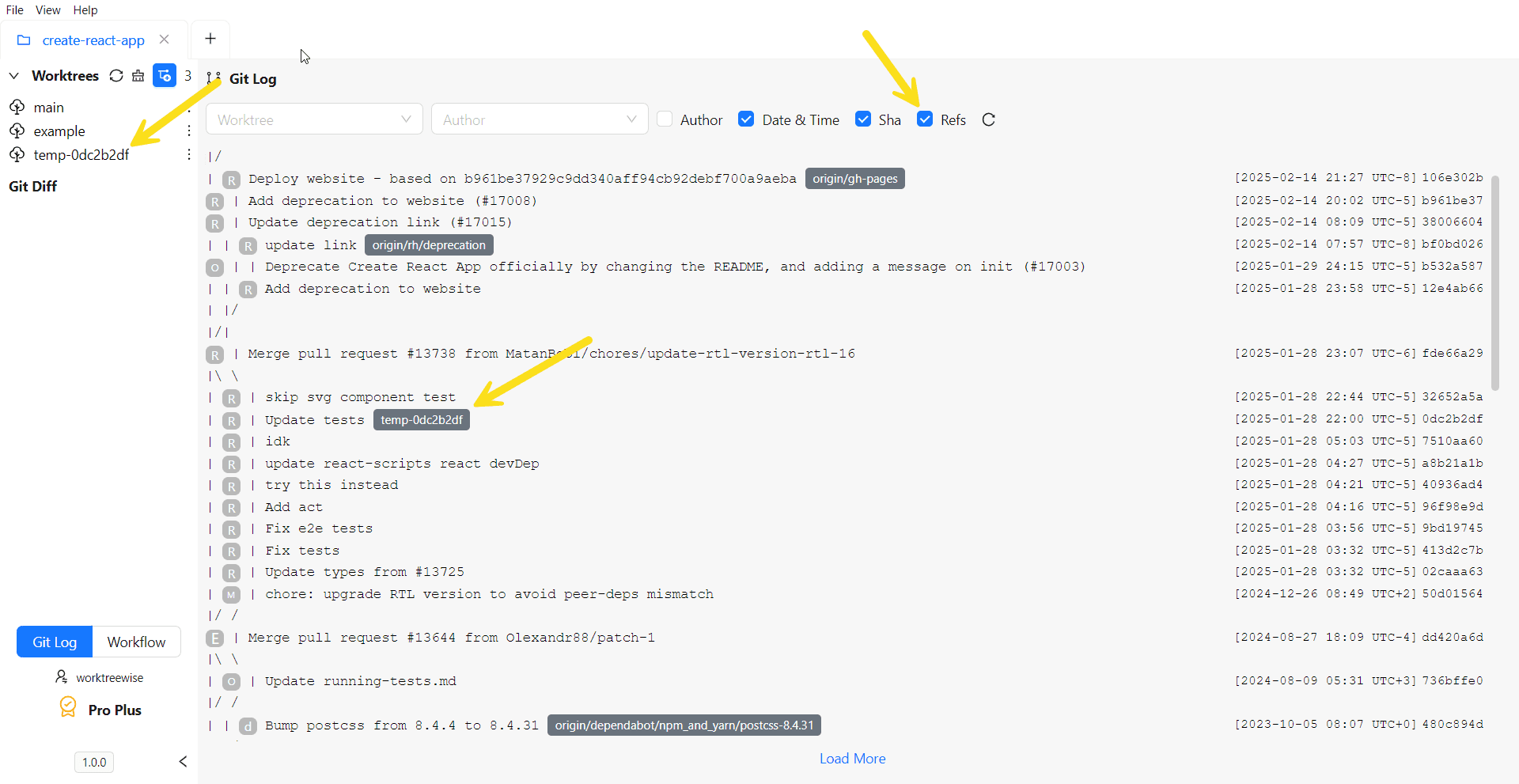Click the Load More button

[x=852, y=758]
